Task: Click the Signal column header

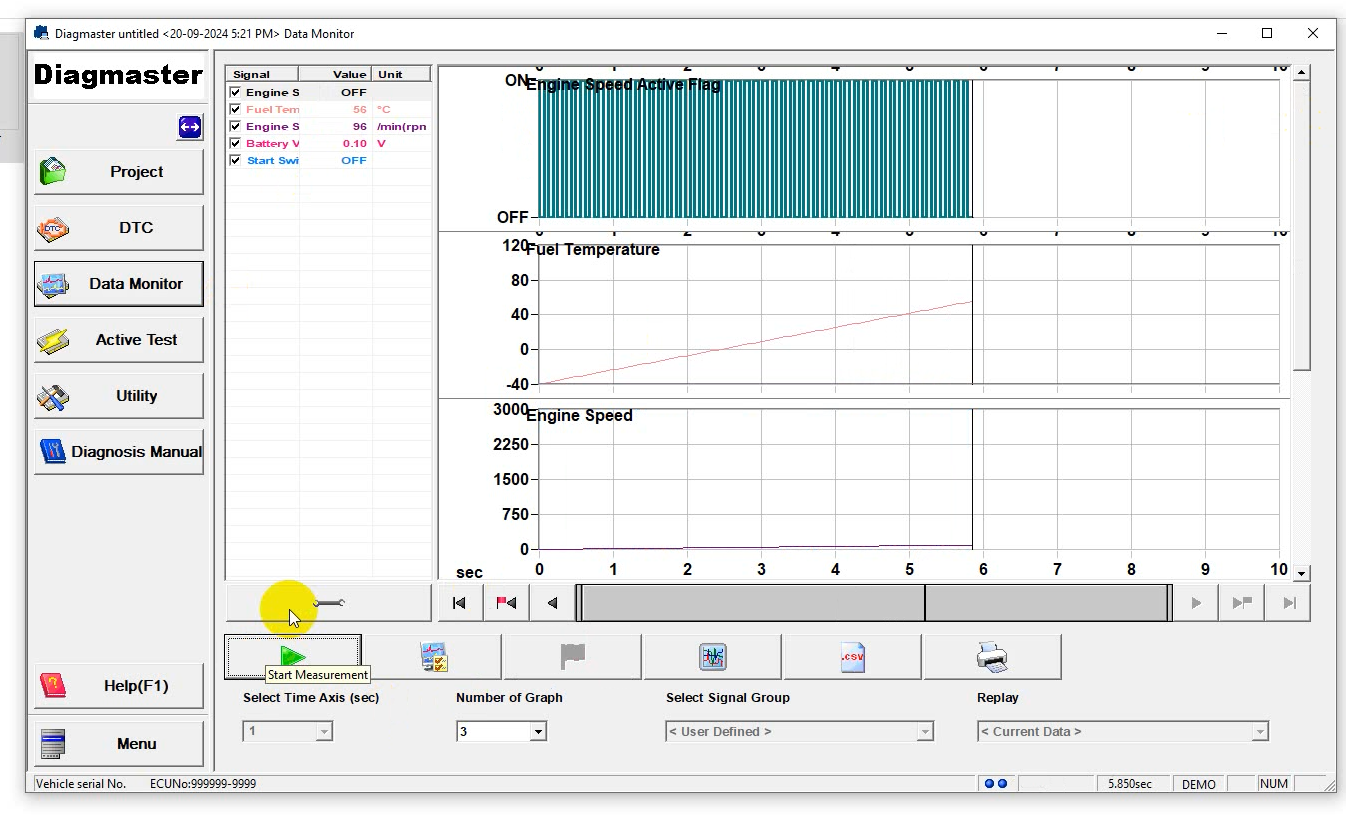Action: click(262, 74)
